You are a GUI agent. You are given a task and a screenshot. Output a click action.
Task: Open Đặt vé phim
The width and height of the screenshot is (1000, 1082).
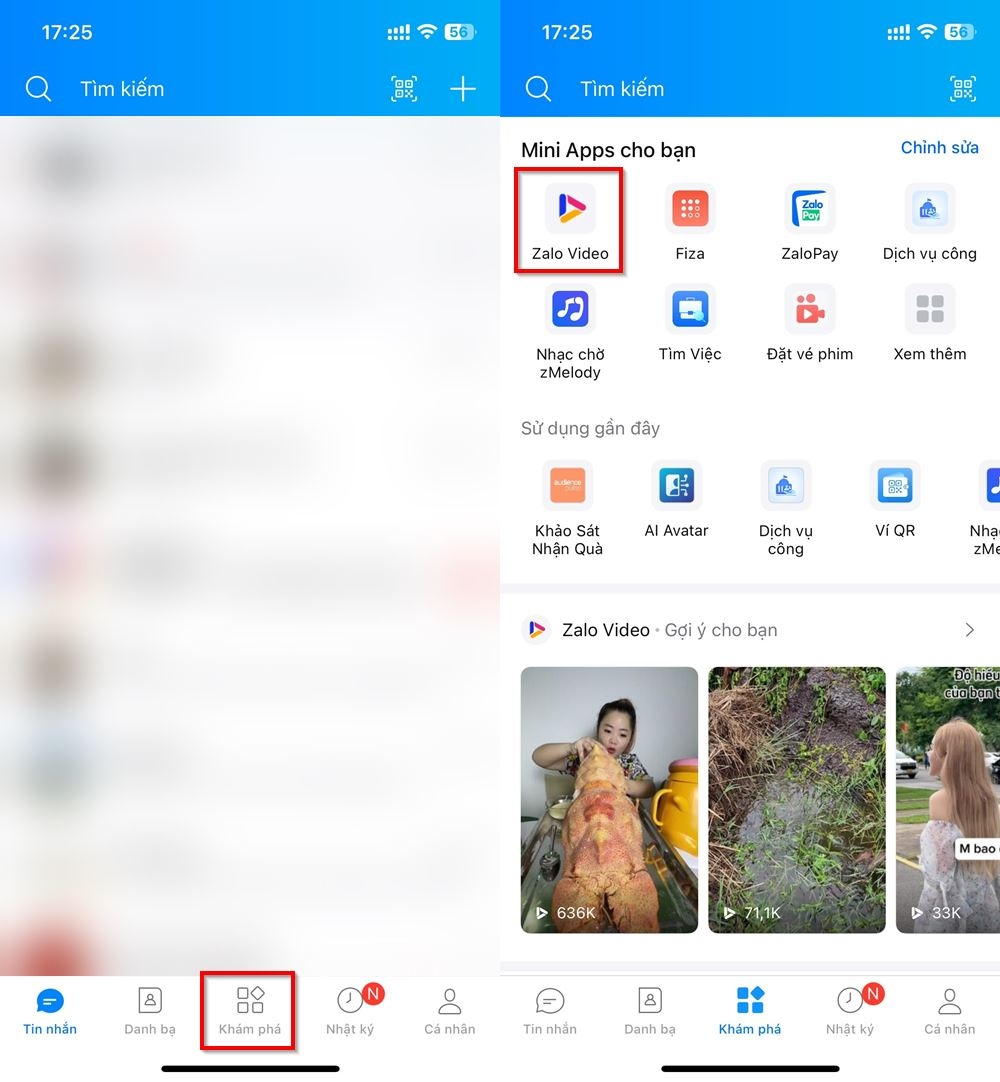(809, 310)
